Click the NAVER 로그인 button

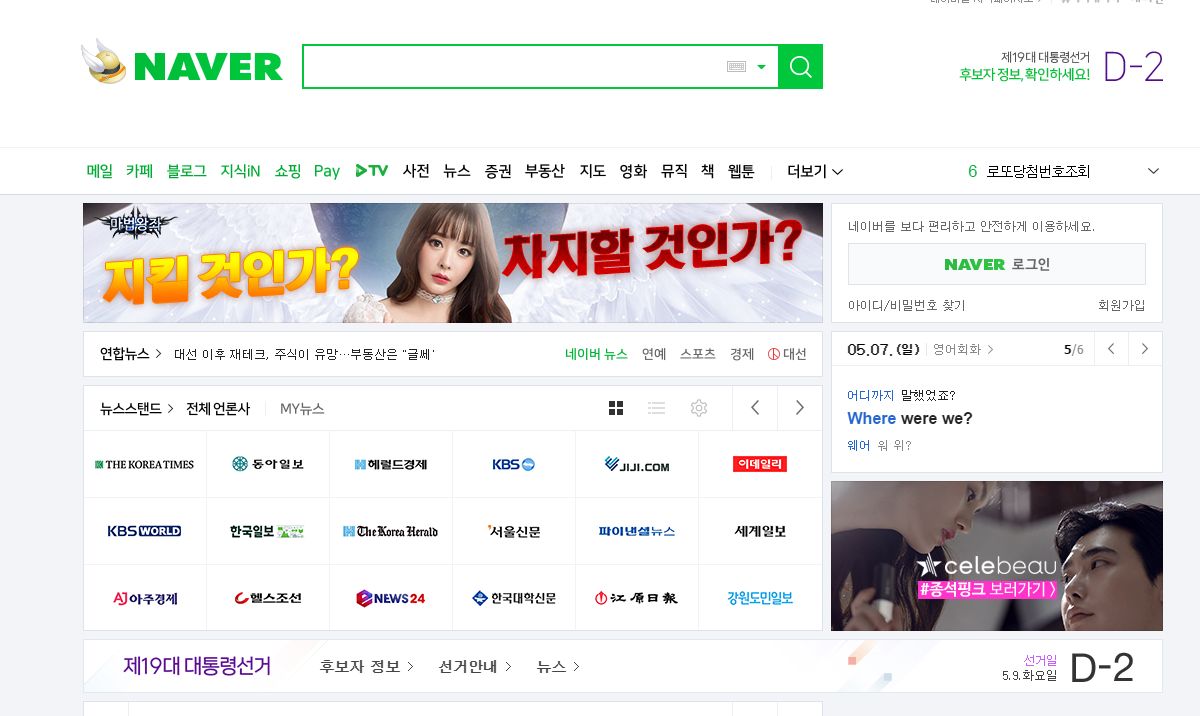(996, 263)
